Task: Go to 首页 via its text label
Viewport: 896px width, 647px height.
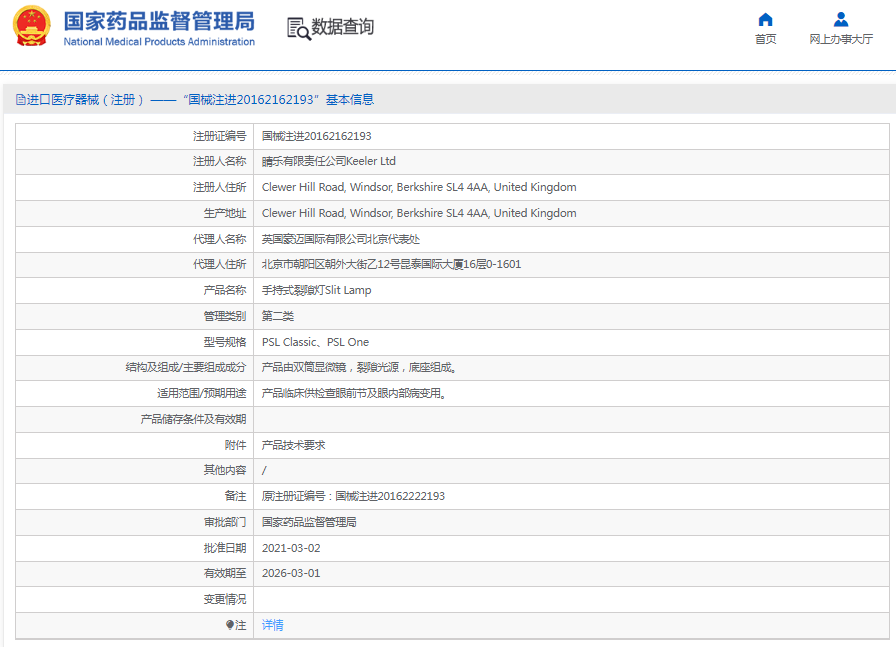Action: pyautogui.click(x=765, y=39)
